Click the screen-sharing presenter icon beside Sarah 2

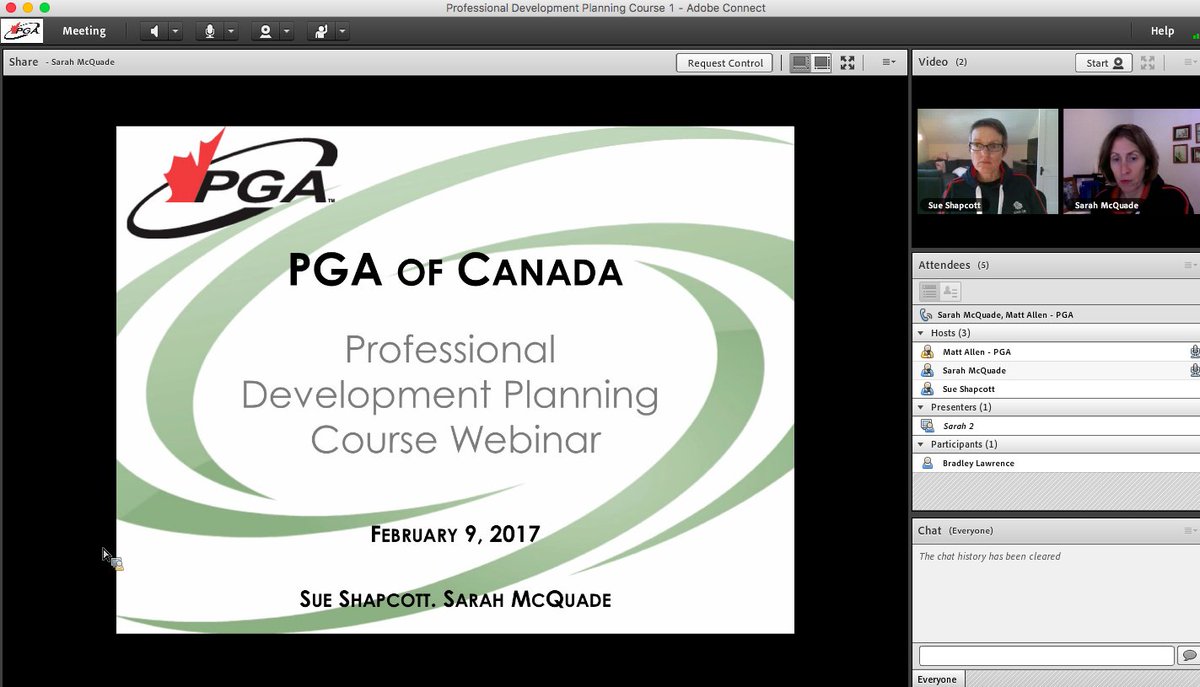coord(927,426)
